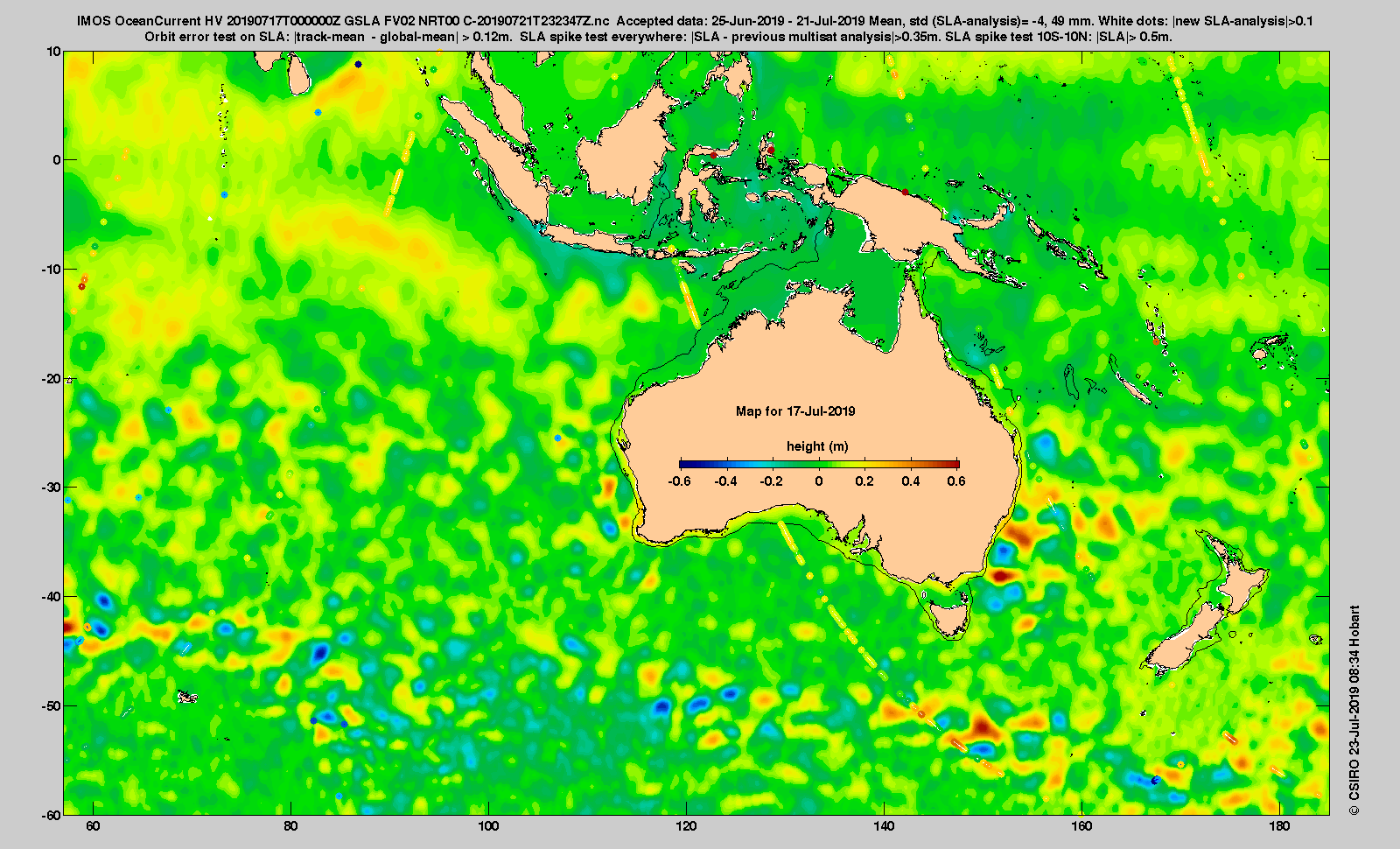Click the '-0.6' colorbar tick label

[x=679, y=481]
